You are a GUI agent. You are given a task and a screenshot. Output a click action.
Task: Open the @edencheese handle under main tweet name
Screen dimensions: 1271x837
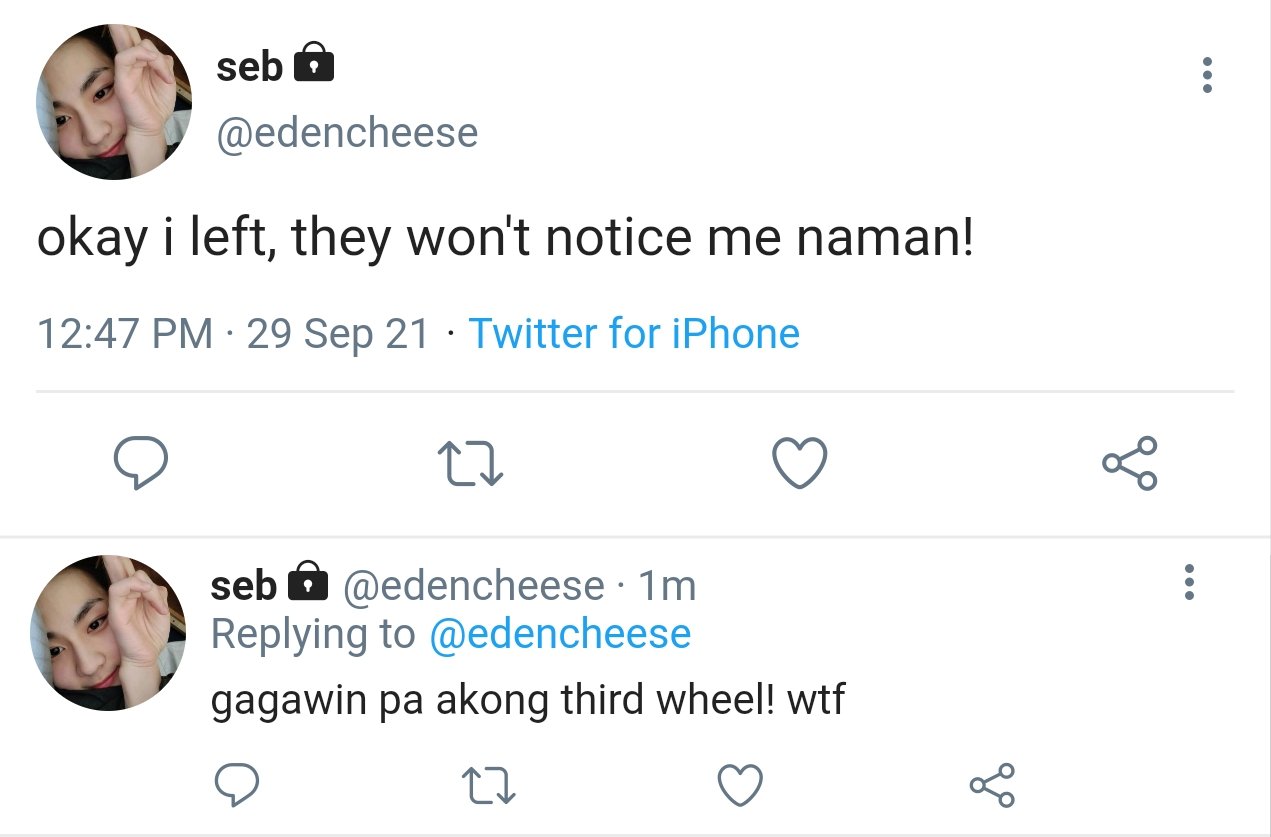(x=347, y=132)
